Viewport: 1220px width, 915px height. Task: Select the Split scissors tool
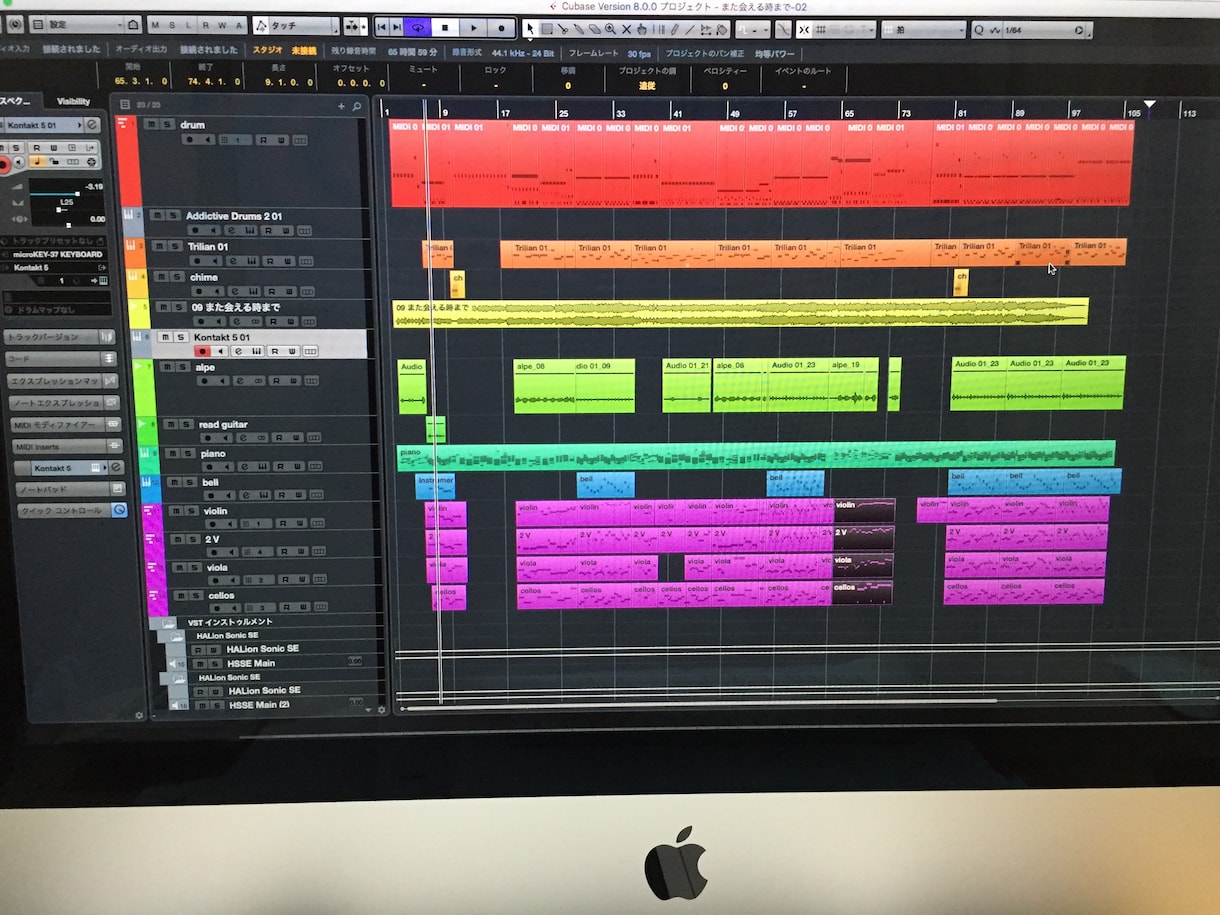coord(563,29)
